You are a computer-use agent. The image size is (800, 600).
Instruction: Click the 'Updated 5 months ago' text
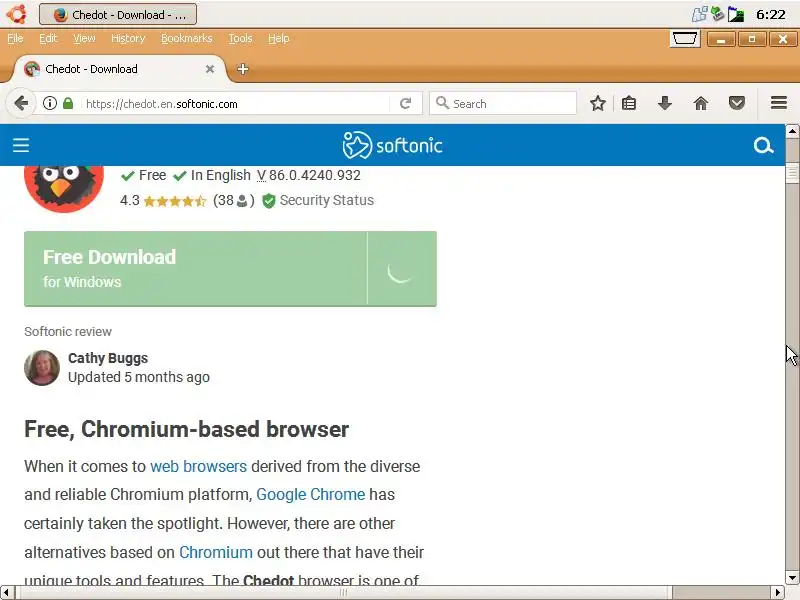click(139, 377)
